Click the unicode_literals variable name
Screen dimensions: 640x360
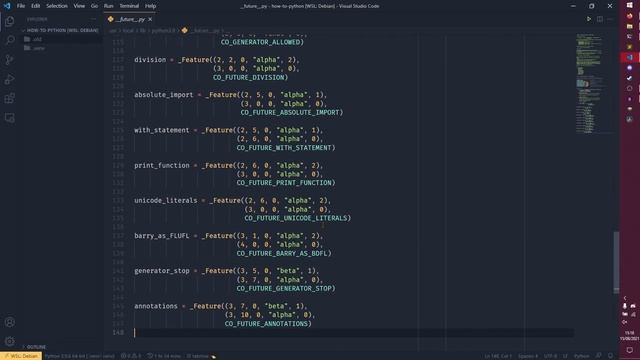[x=166, y=200]
